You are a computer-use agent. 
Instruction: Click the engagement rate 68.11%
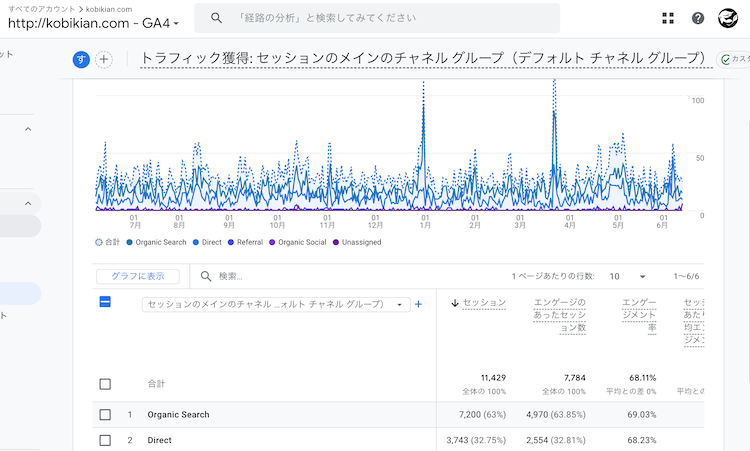tap(642, 378)
